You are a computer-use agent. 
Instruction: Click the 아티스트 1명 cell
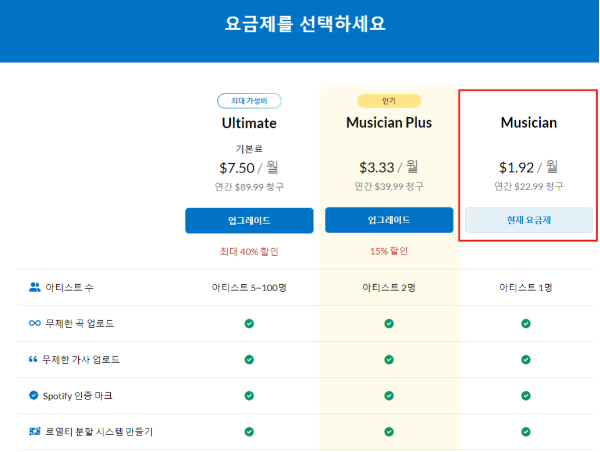[526, 287]
